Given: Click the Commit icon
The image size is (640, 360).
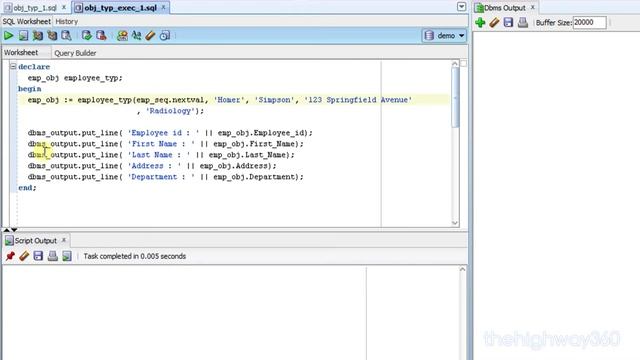Looking at the screenshot, I should (x=87, y=36).
